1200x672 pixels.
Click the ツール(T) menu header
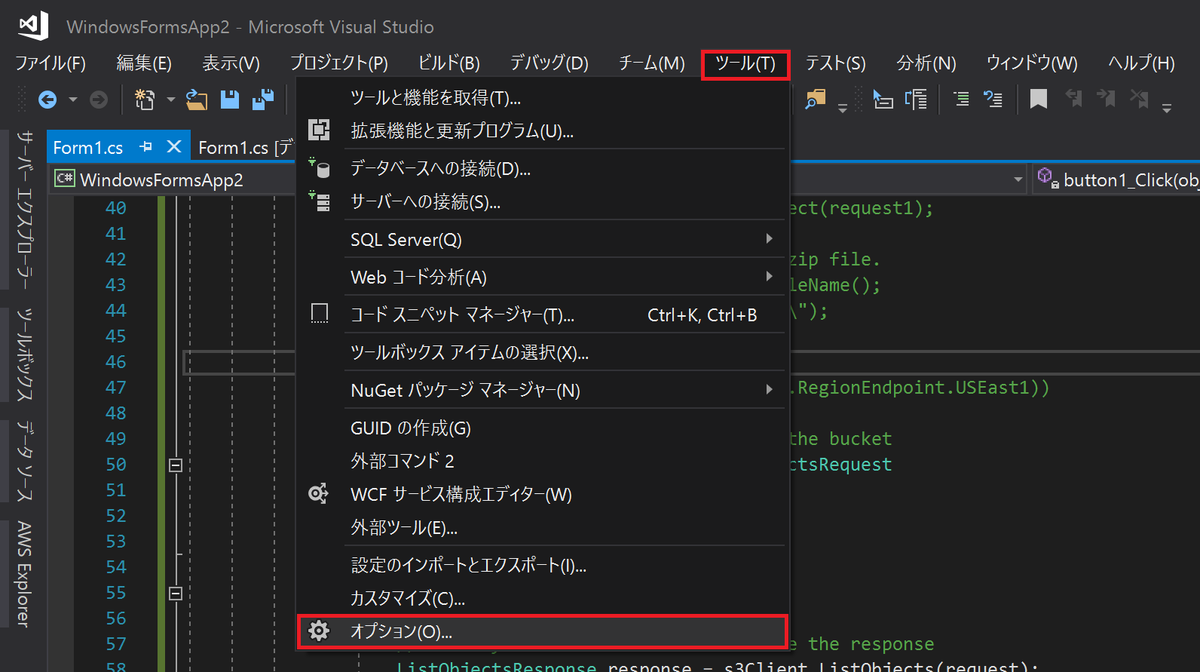(746, 64)
